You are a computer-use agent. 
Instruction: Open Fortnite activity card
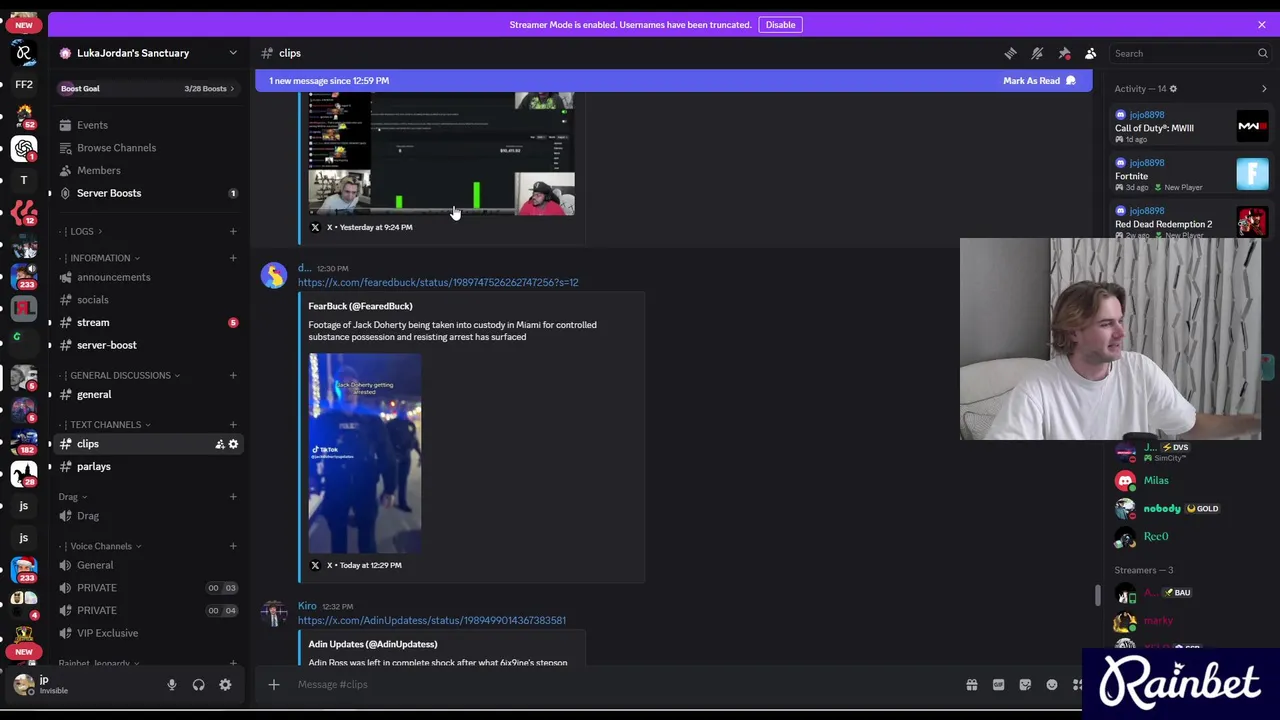1191,175
